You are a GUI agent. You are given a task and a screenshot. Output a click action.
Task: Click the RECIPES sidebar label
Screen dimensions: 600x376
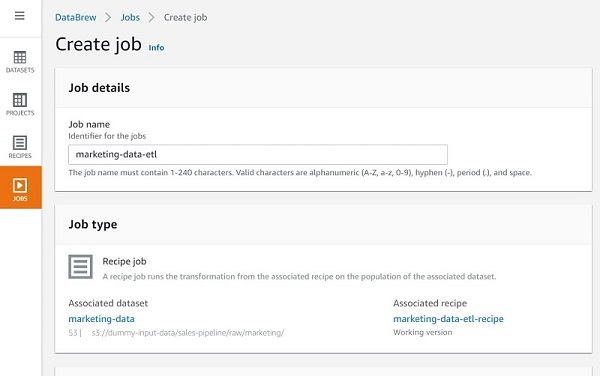point(20,156)
